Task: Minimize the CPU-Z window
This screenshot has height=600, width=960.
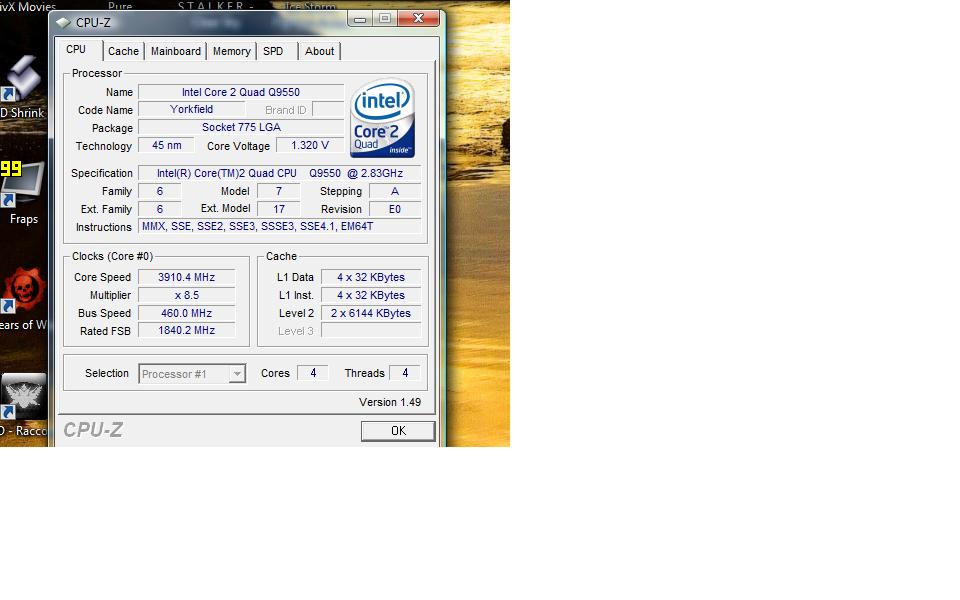Action: (360, 19)
